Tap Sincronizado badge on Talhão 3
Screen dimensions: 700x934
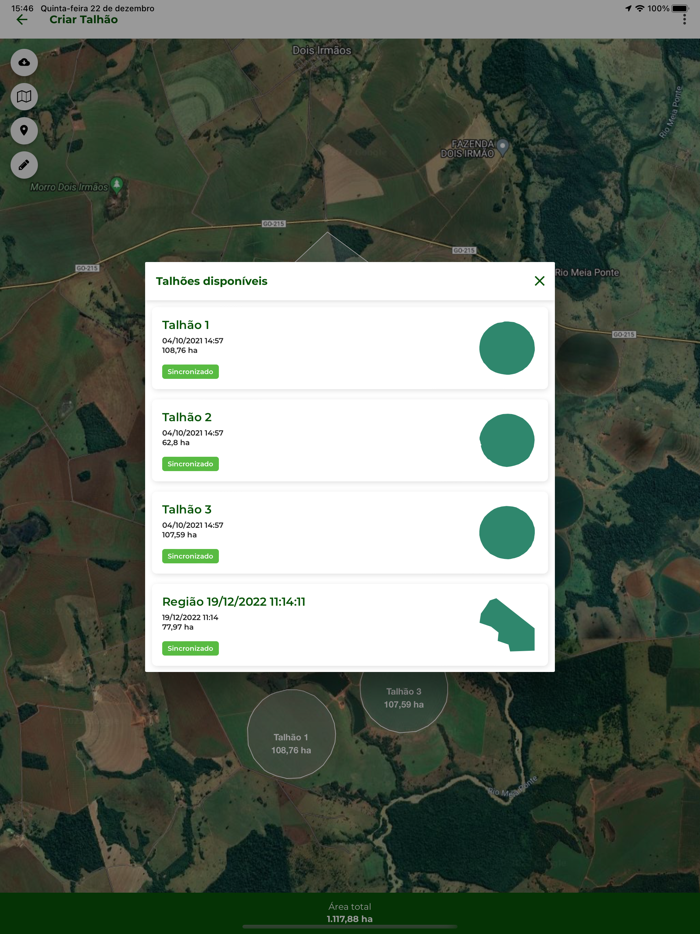click(x=190, y=556)
